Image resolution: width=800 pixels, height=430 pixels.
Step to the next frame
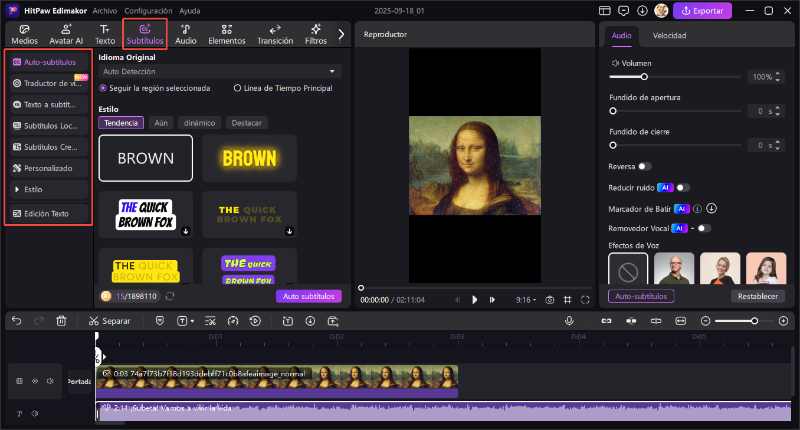(x=492, y=300)
